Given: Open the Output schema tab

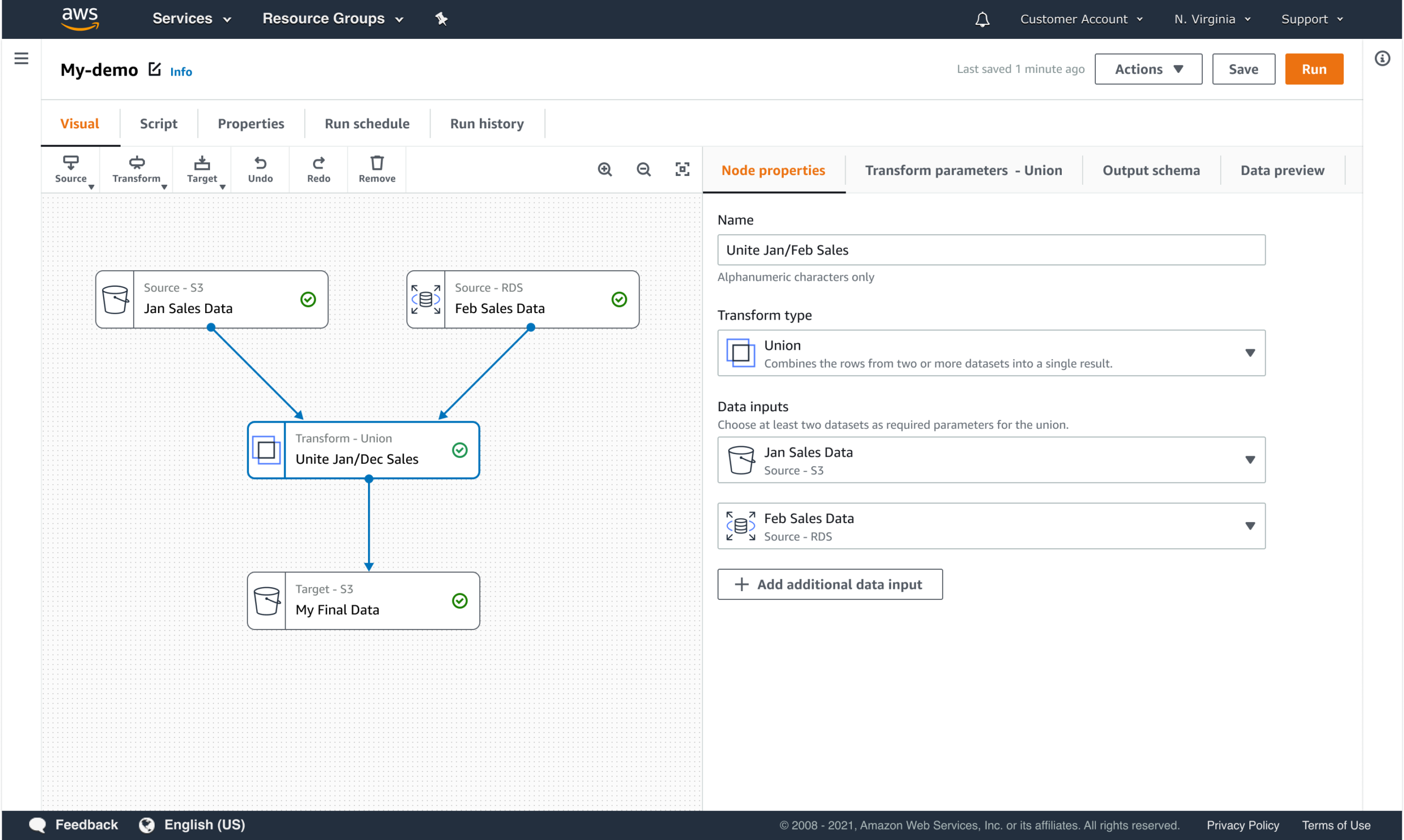Looking at the screenshot, I should (1151, 171).
